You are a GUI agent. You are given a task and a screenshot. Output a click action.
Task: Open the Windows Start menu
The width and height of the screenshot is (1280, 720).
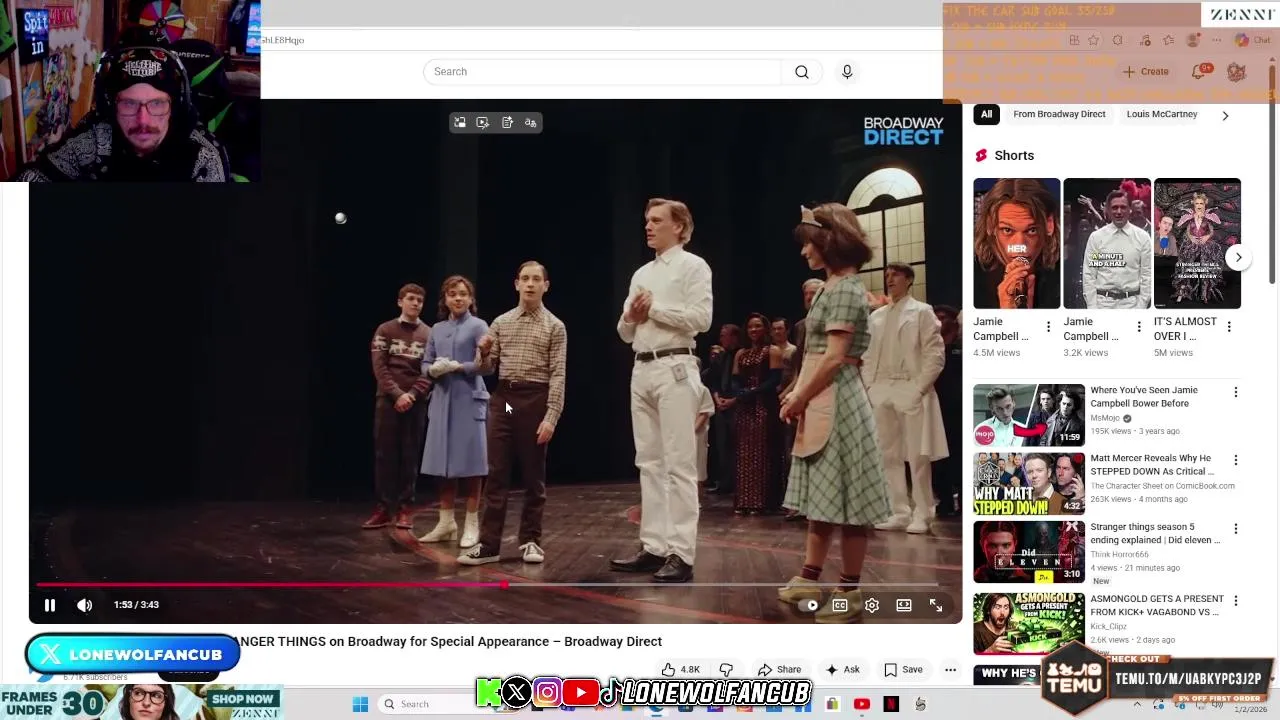pyautogui.click(x=360, y=704)
